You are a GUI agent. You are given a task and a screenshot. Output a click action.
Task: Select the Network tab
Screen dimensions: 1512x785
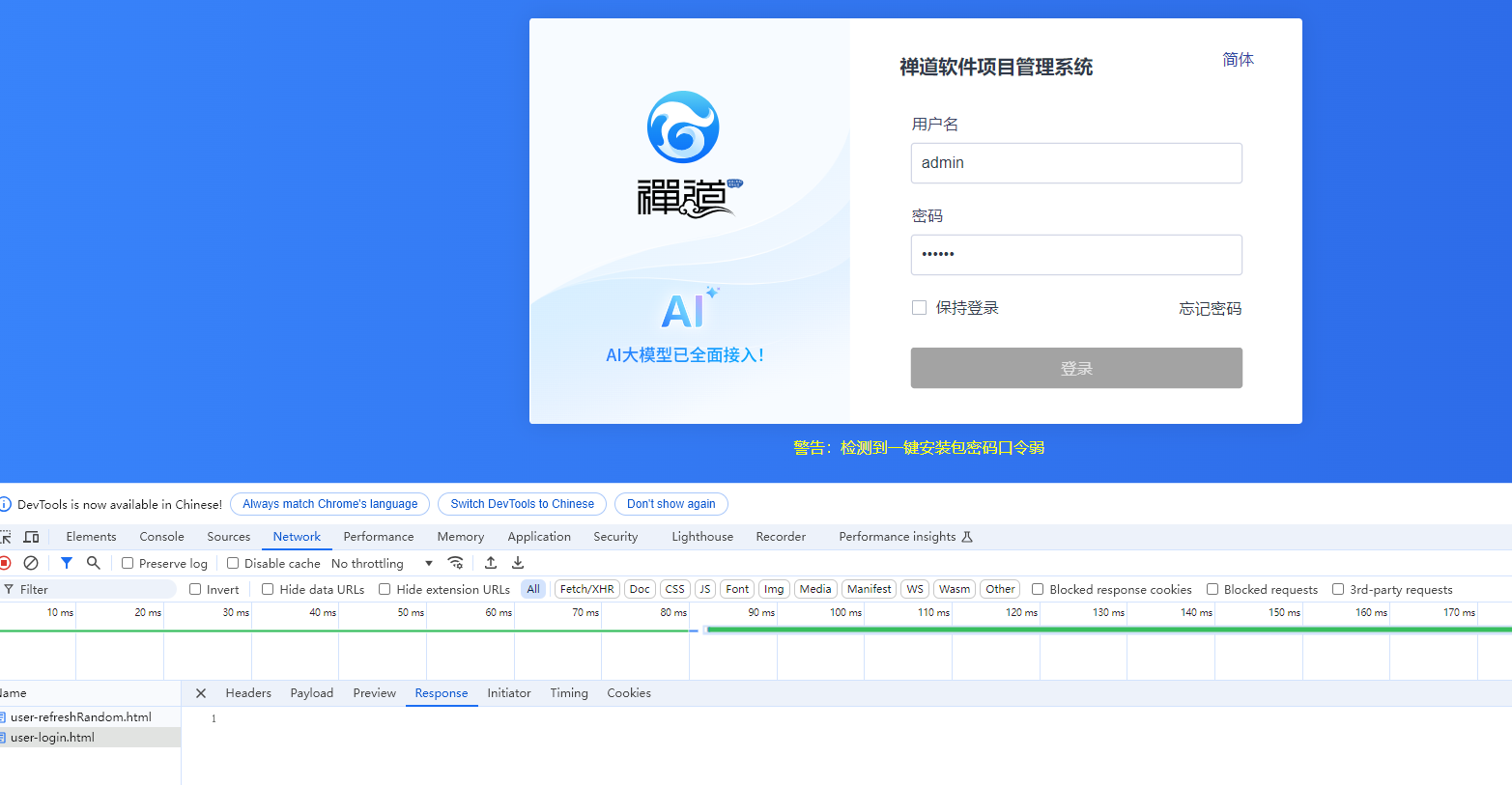(297, 537)
